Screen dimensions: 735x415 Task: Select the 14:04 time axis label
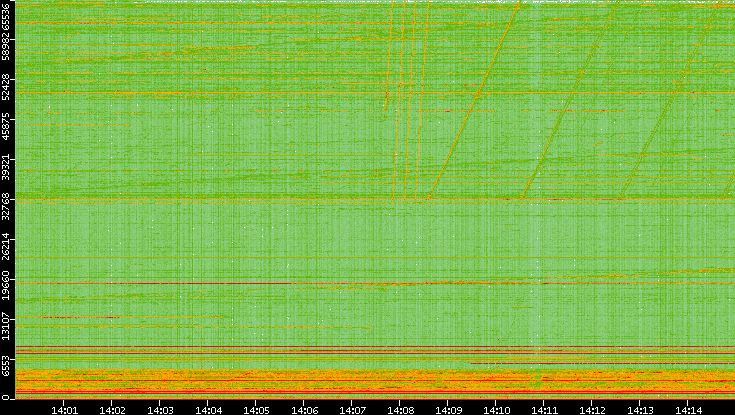click(208, 410)
